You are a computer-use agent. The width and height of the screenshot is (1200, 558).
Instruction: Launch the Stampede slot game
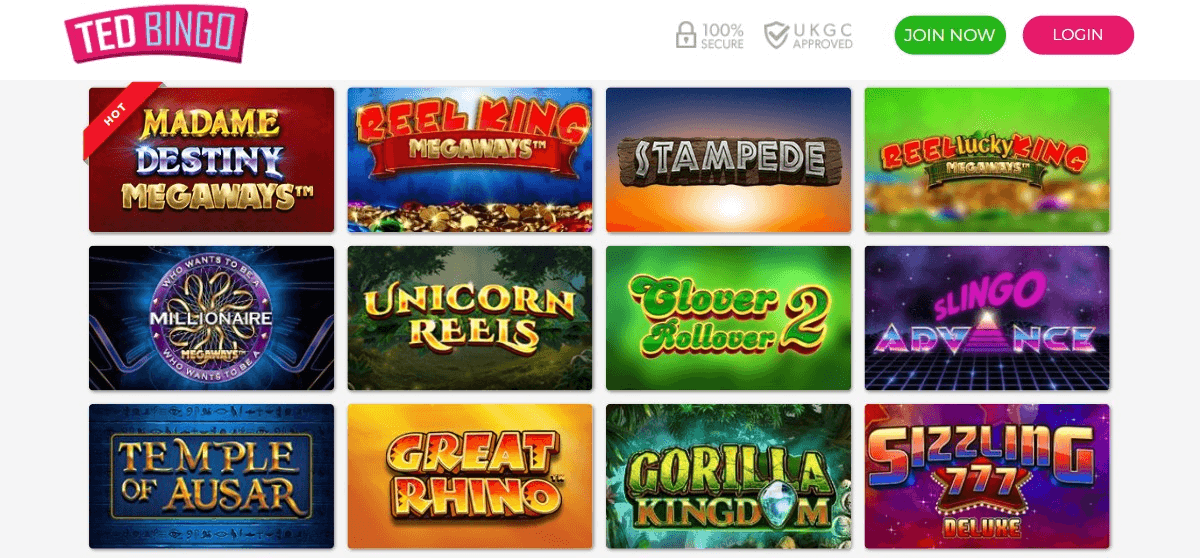[x=728, y=160]
